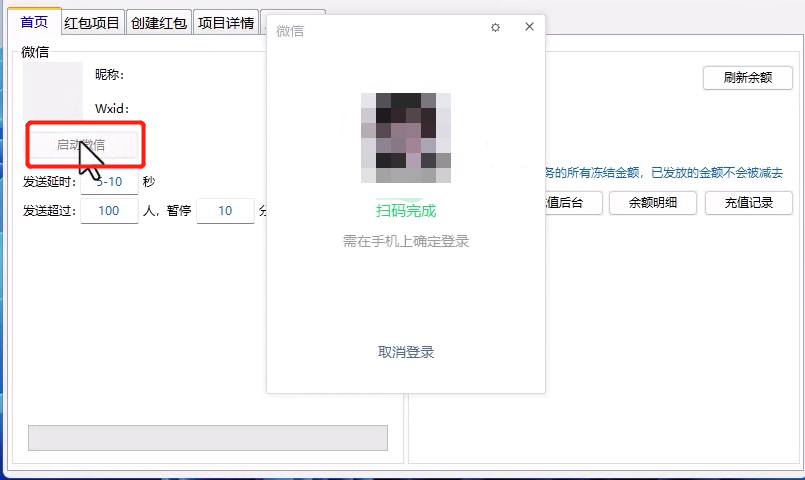Click the Wxid label
Screen dimensions: 805x480
click(x=111, y=109)
